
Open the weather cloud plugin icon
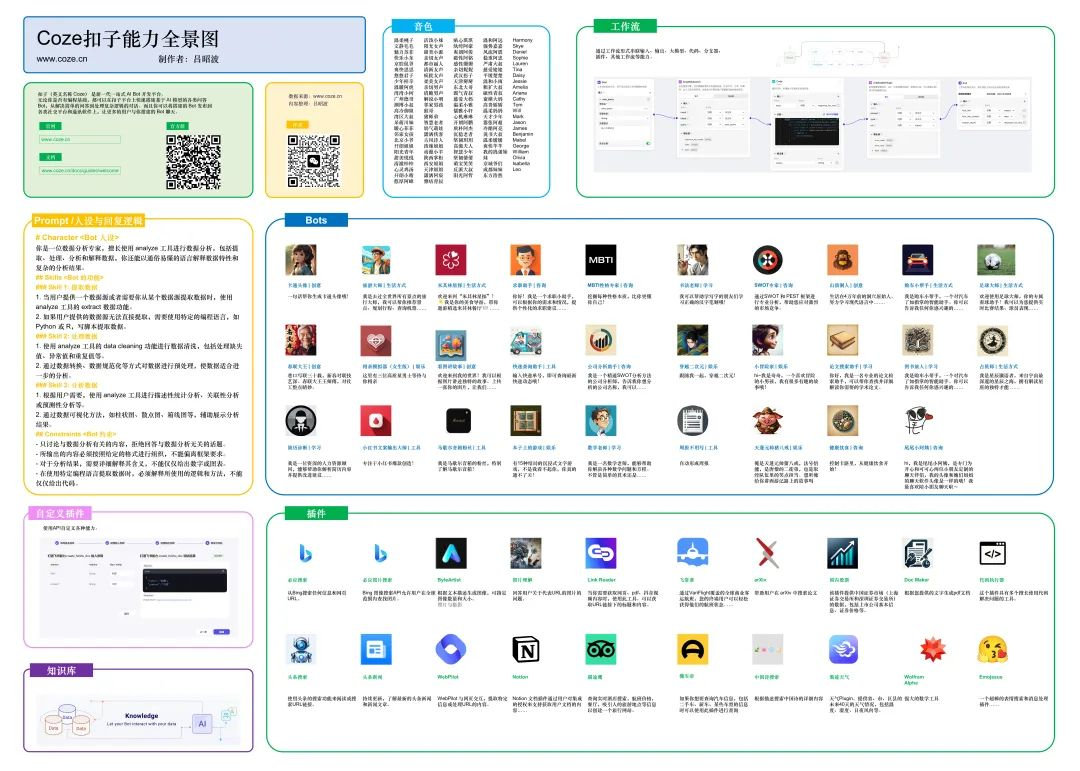click(x=842, y=649)
